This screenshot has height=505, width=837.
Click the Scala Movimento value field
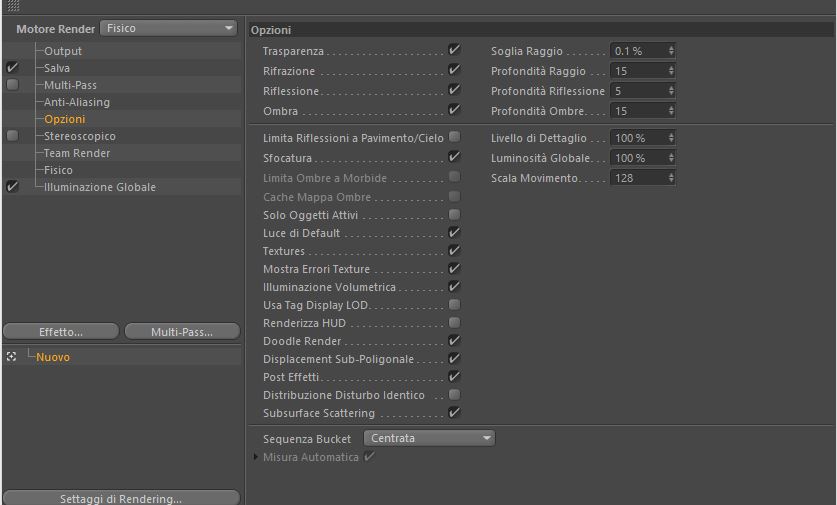(638, 178)
